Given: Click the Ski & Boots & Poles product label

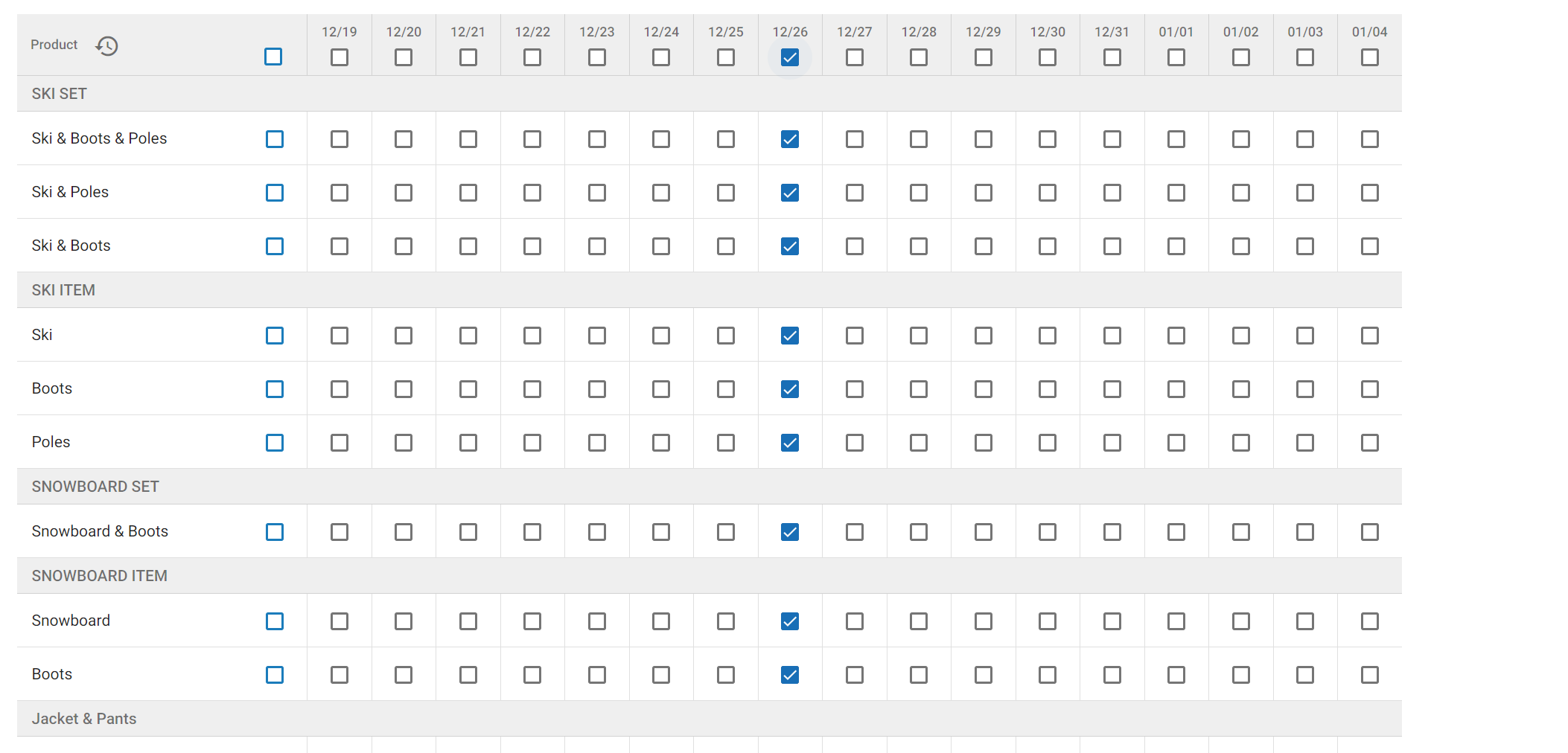Looking at the screenshot, I should coord(99,138).
